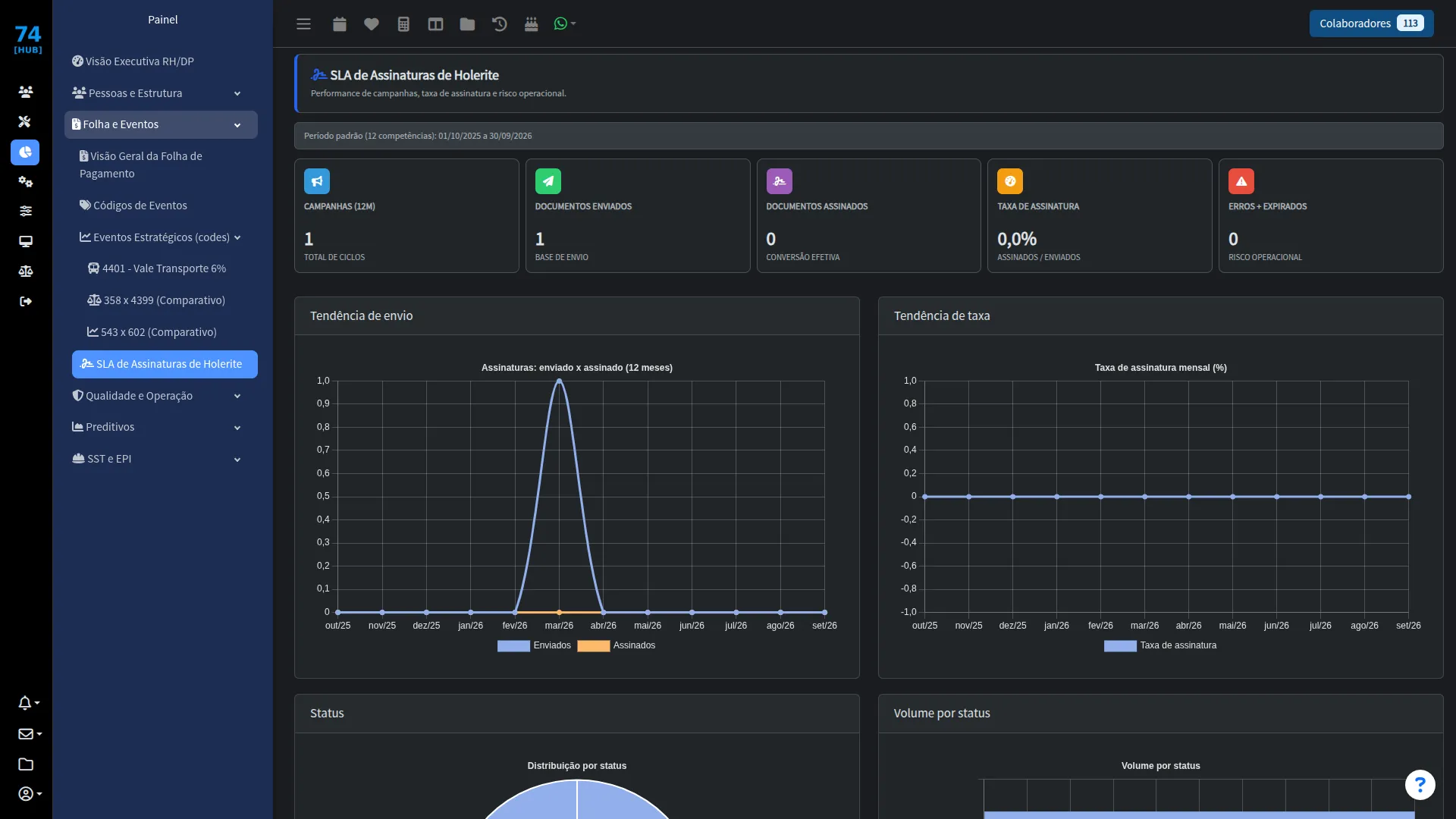Click the gears icon in left rail
This screenshot has height=819, width=1456.
pyautogui.click(x=25, y=182)
